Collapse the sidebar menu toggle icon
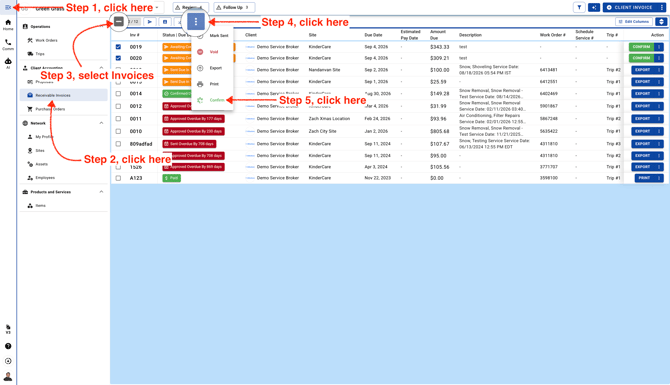The height and width of the screenshot is (385, 670). point(8,7)
